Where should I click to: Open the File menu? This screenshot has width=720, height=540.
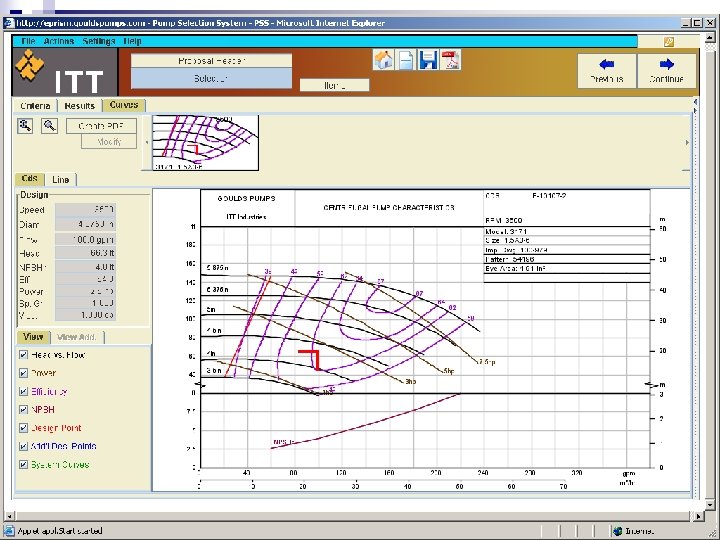[28, 41]
